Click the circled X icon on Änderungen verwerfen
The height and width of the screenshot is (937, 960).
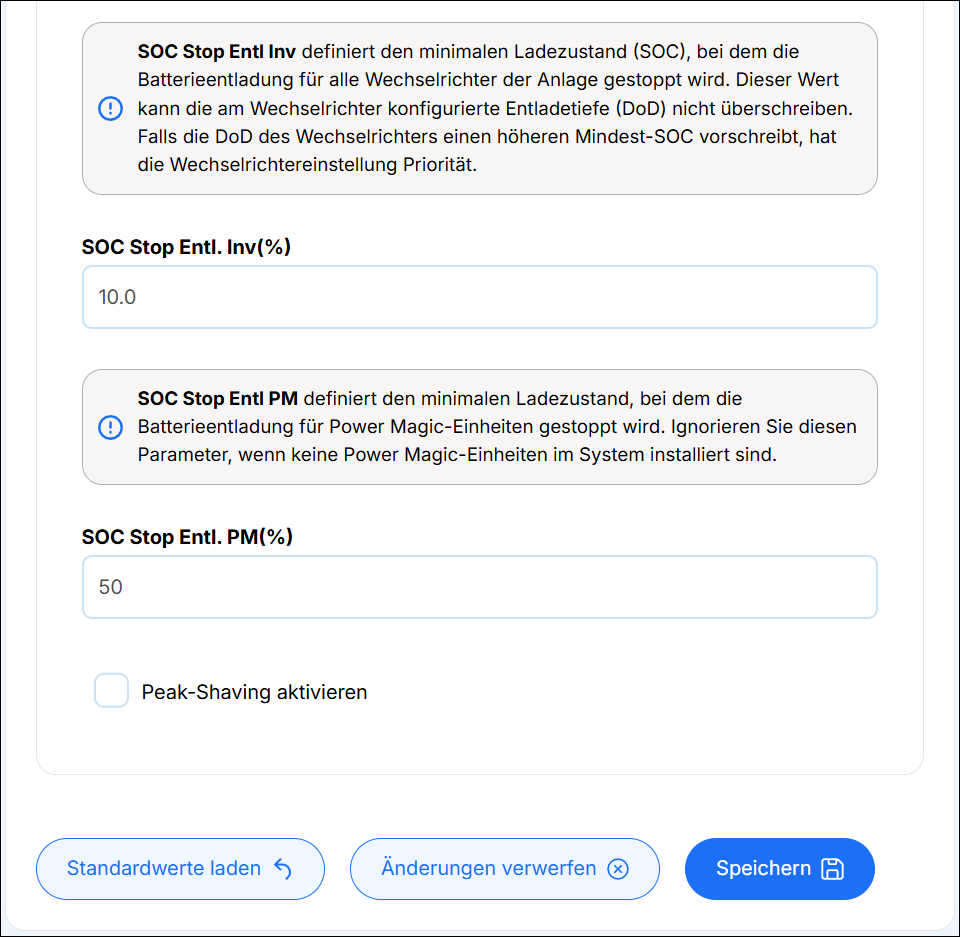pyautogui.click(x=618, y=868)
